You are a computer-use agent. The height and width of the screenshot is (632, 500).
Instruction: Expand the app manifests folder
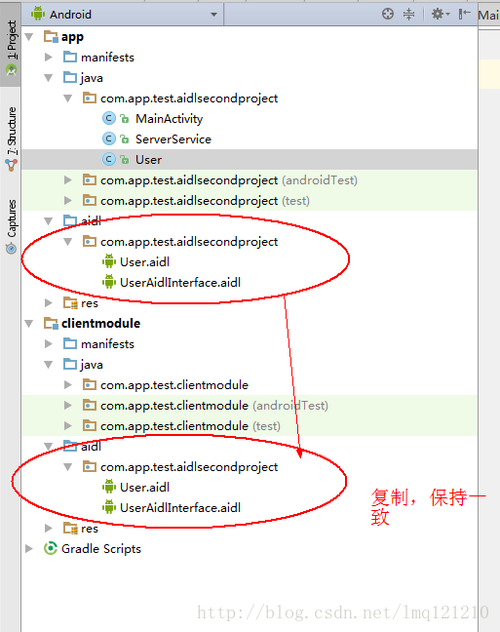pos(48,57)
